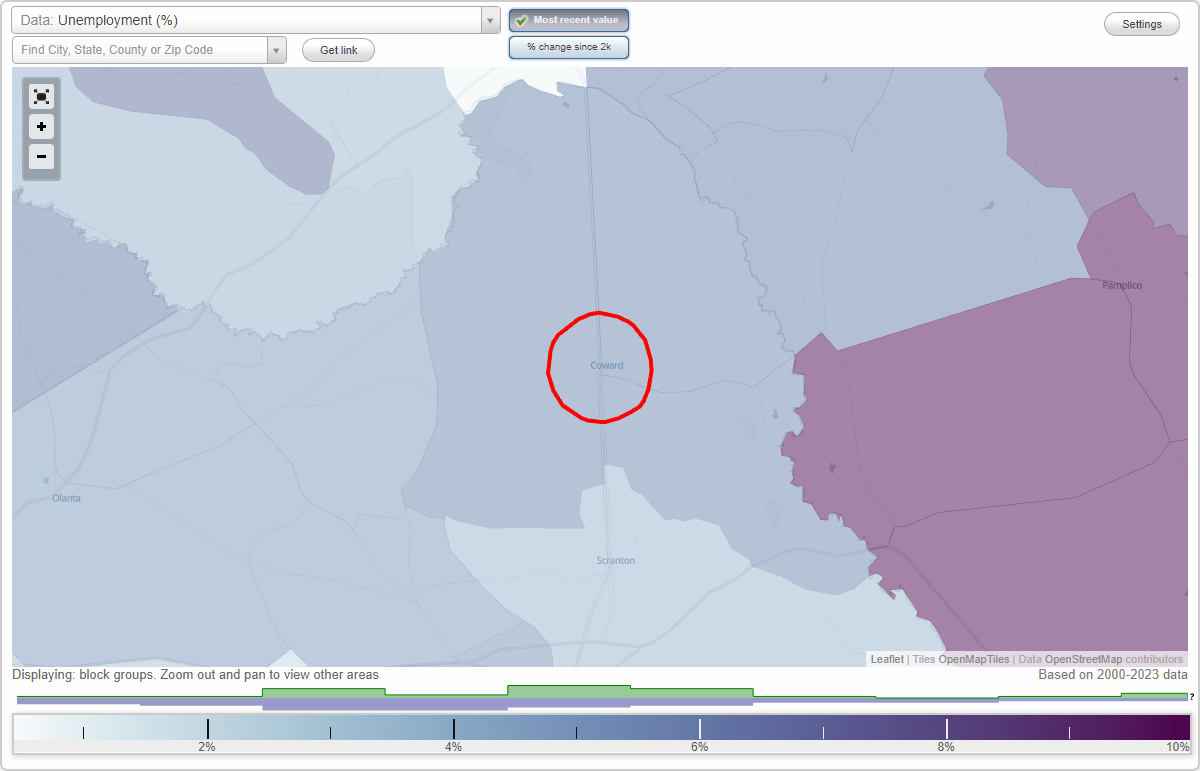Viewport: 1200px width, 771px height.
Task: Click the Get link button
Action: [338, 50]
